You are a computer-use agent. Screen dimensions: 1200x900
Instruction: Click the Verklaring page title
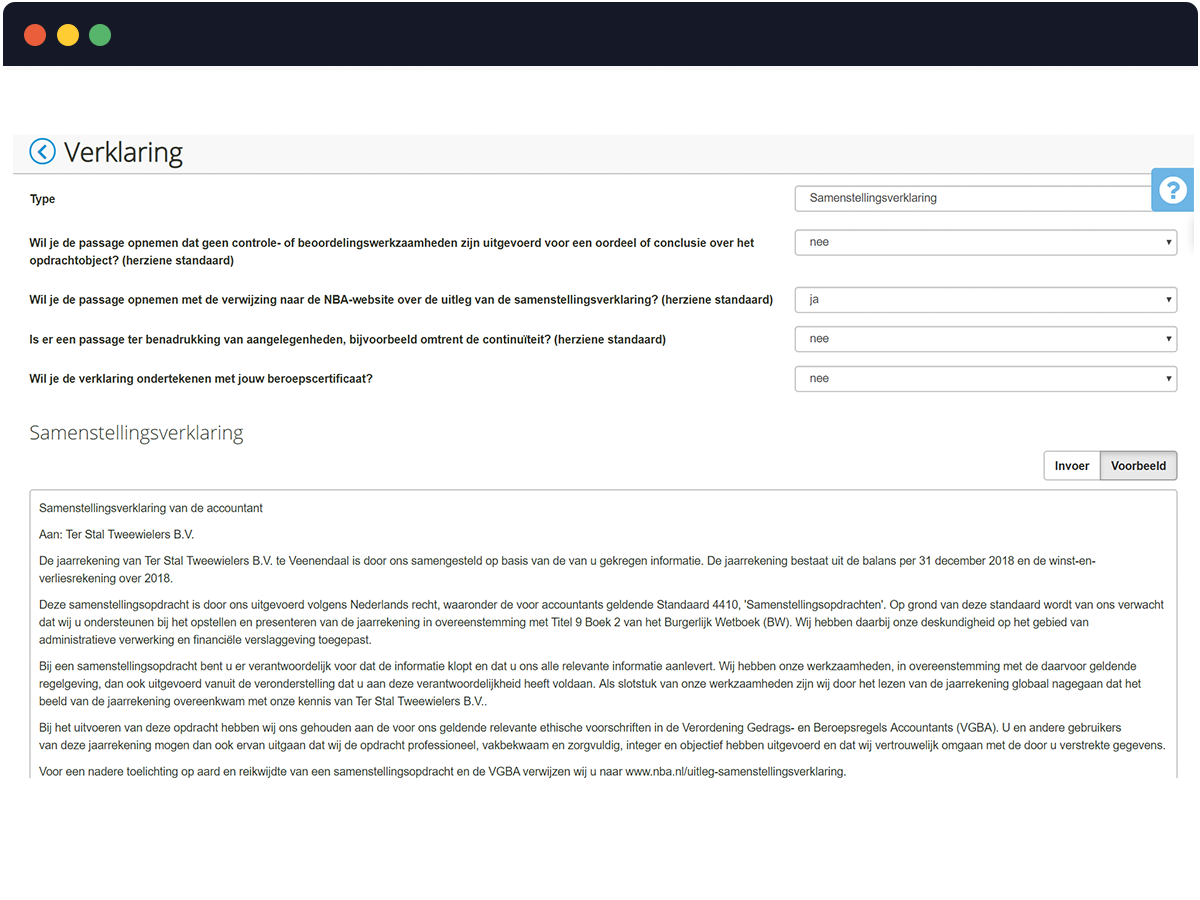click(123, 153)
